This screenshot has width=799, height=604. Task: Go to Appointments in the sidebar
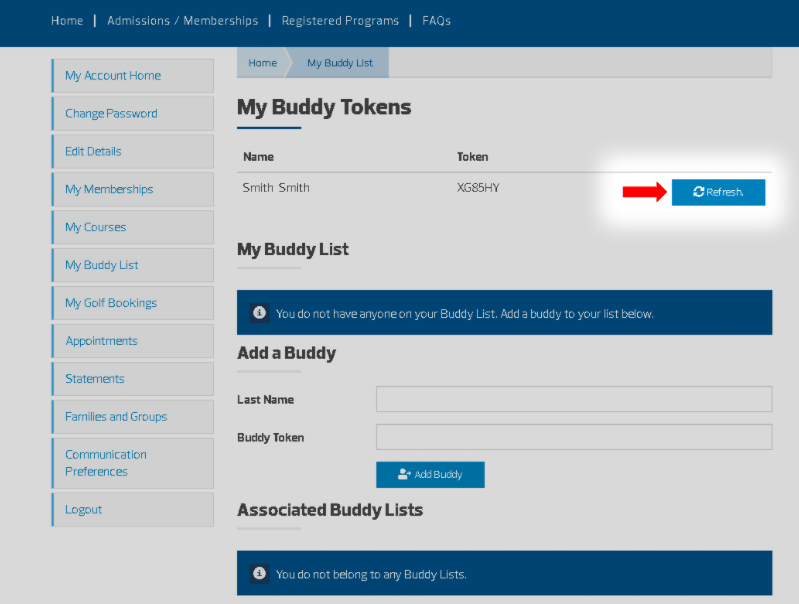101,341
